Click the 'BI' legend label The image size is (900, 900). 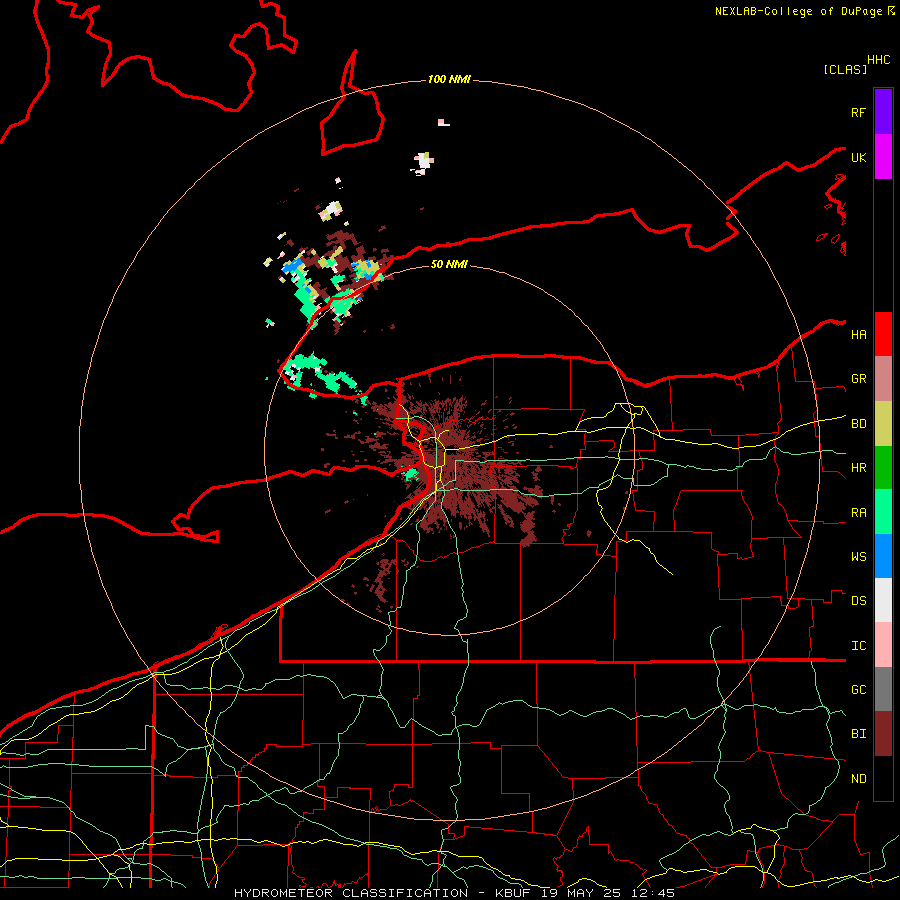click(x=858, y=734)
